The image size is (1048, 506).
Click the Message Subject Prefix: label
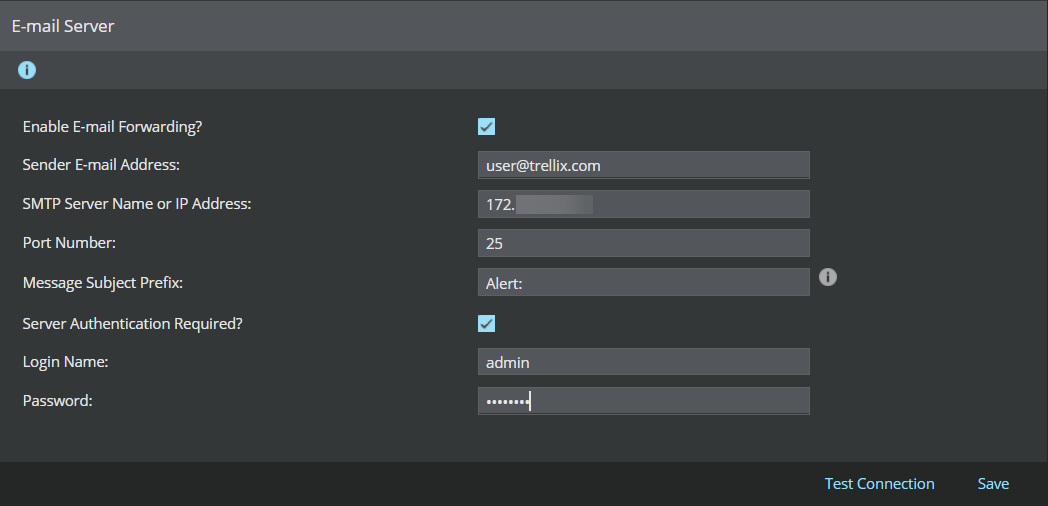103,283
